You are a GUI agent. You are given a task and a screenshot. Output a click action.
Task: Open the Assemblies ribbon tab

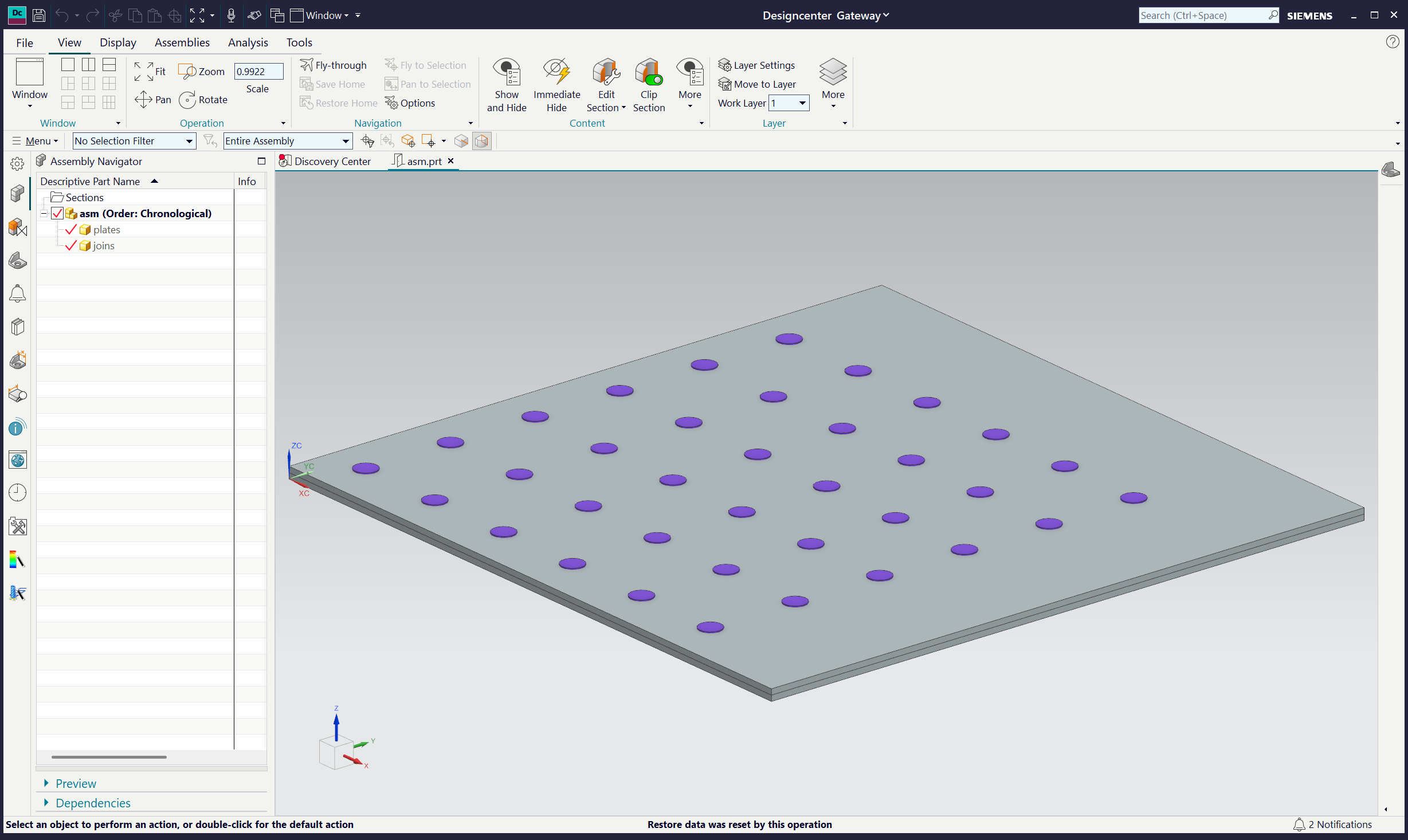182,42
